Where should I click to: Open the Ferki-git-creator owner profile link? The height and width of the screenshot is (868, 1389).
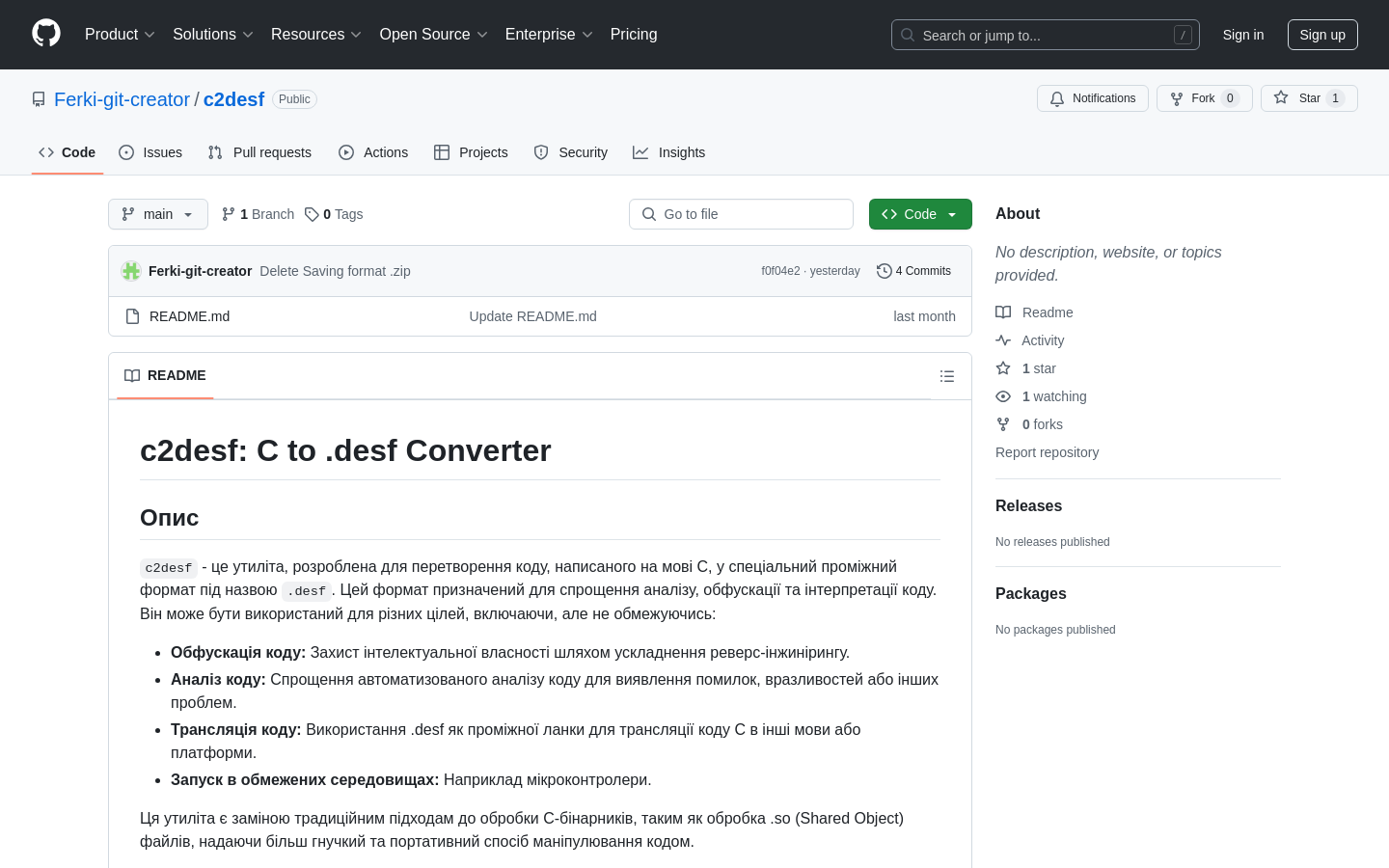(x=122, y=99)
